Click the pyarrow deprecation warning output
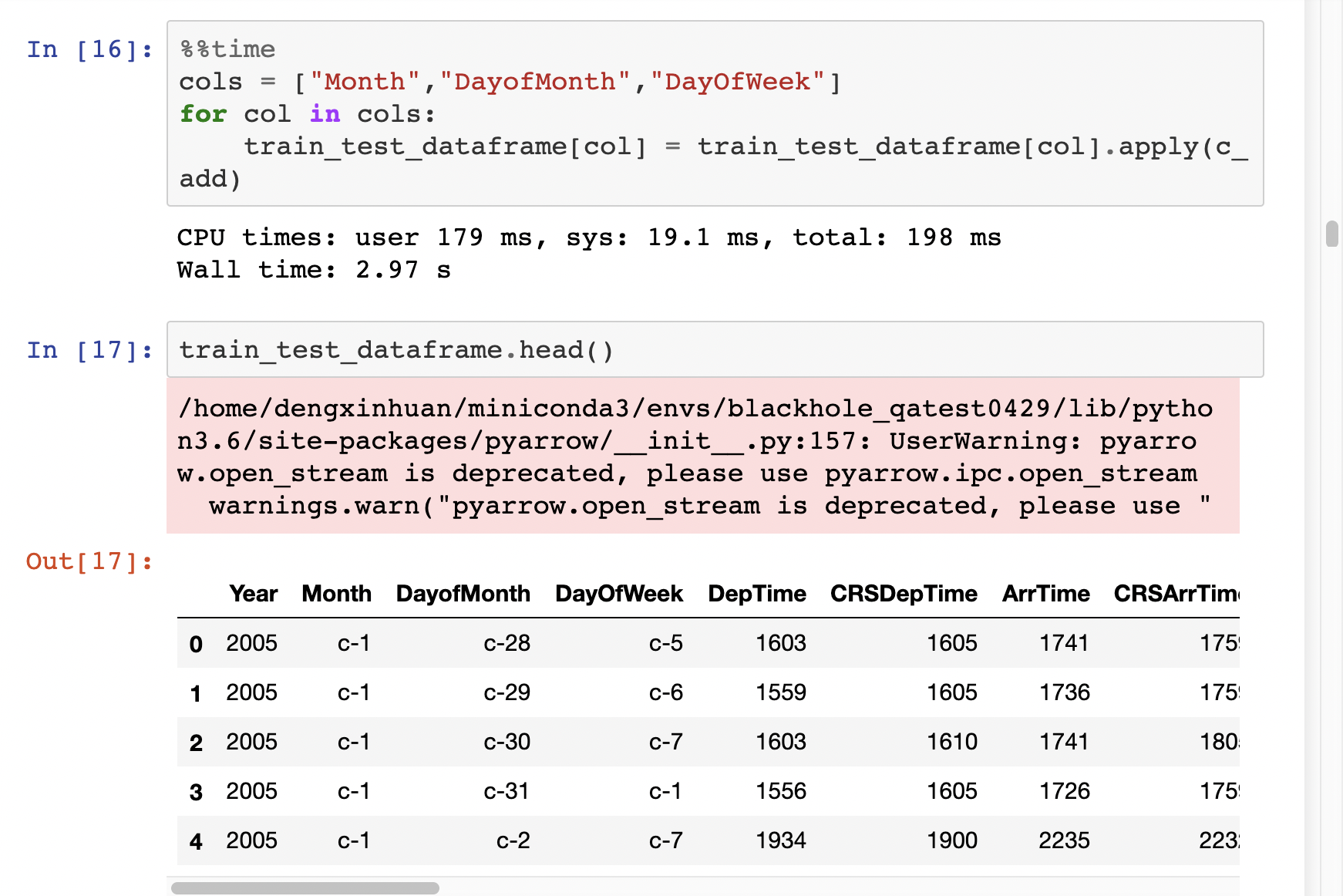This screenshot has height=896, width=1343. (694, 456)
